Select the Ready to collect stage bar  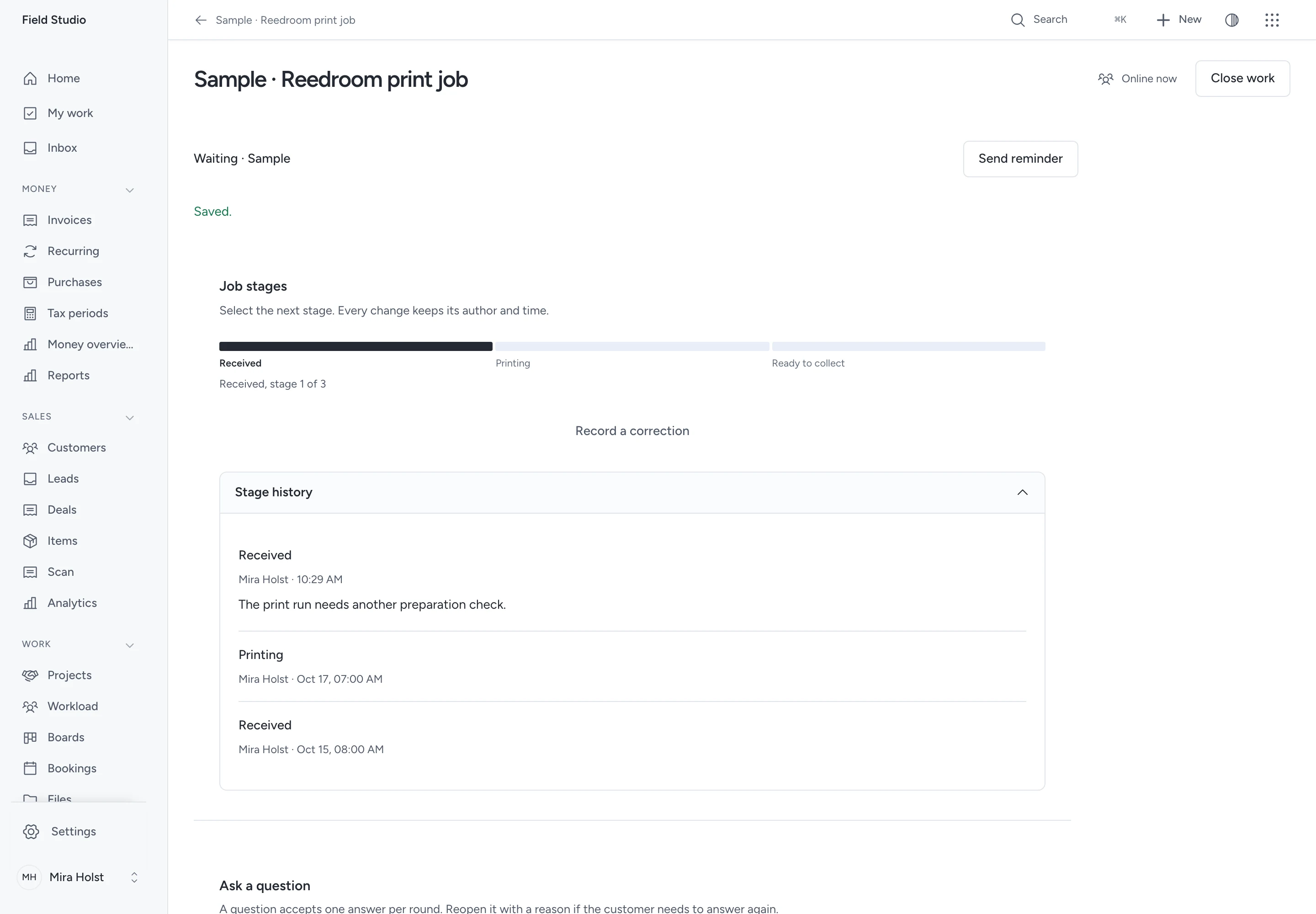tap(908, 346)
